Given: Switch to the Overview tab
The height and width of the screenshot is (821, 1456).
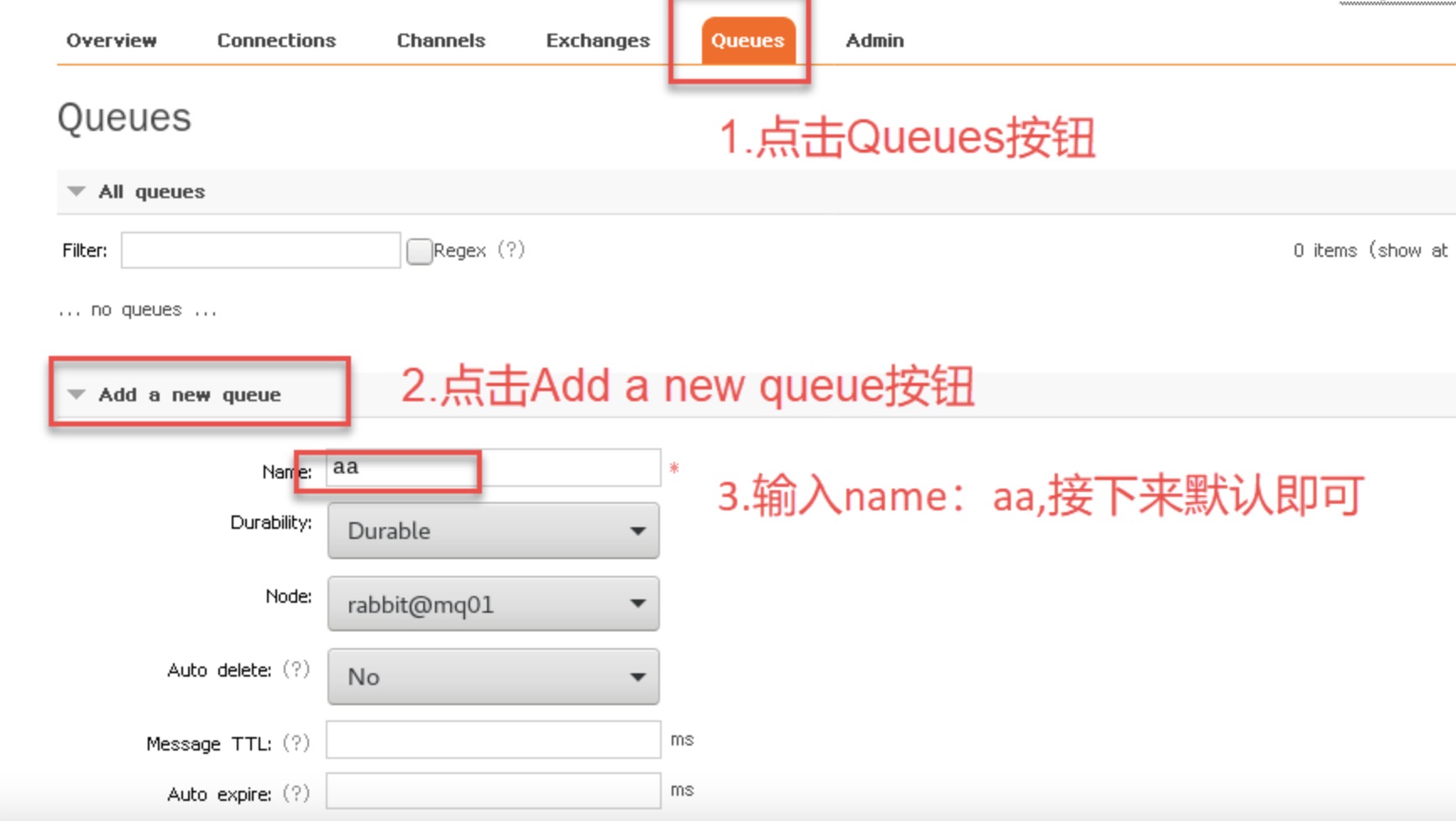Looking at the screenshot, I should point(112,39).
